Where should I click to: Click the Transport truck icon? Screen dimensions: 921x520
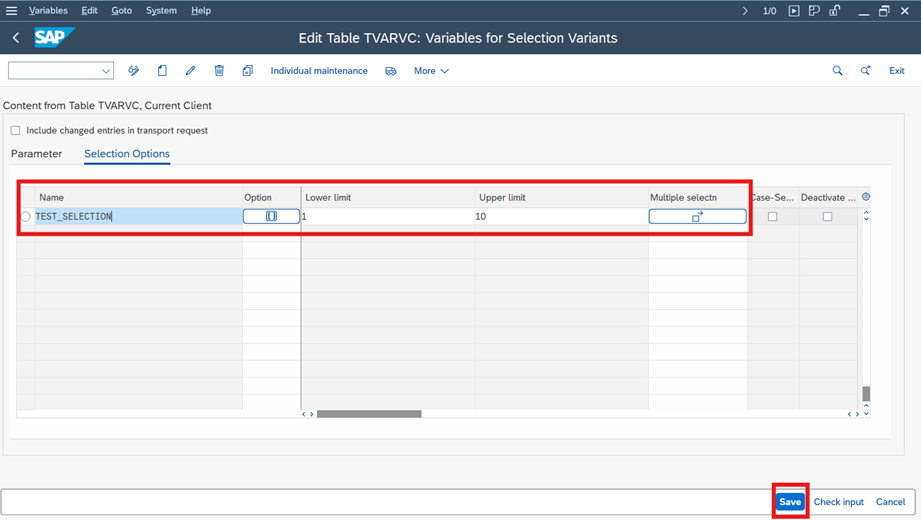[391, 71]
